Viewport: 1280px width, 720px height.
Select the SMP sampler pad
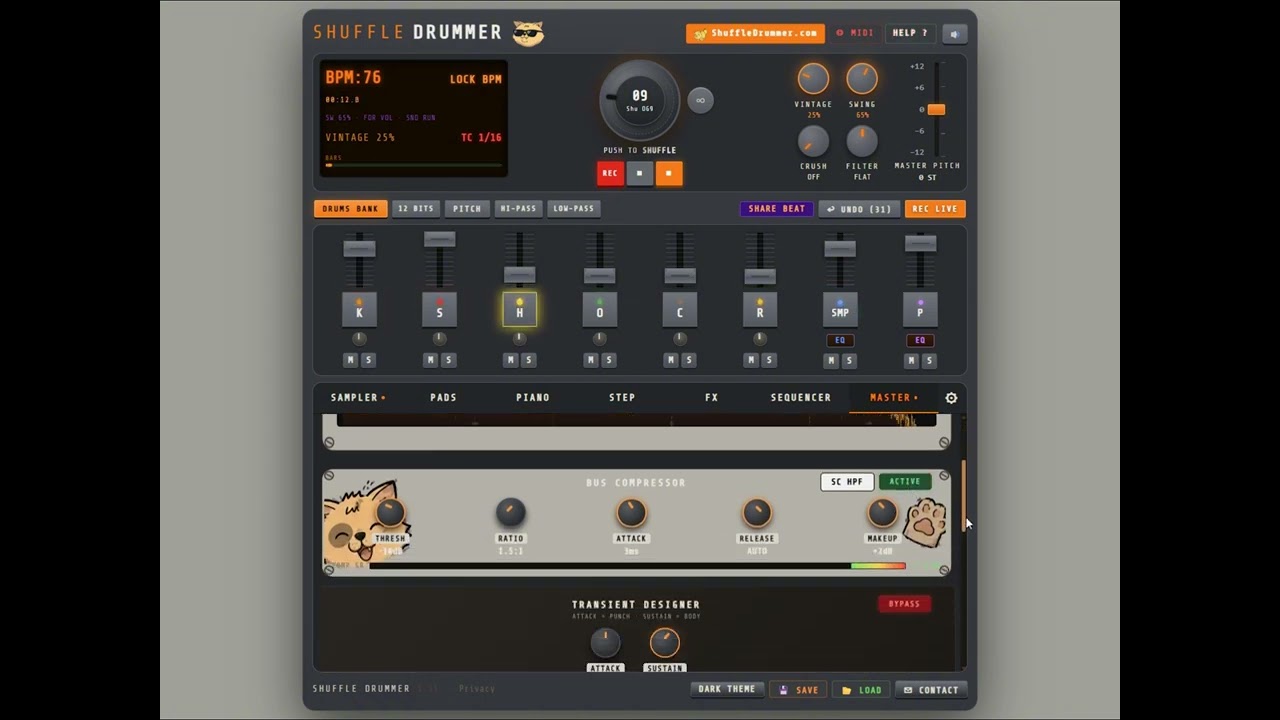coord(839,312)
